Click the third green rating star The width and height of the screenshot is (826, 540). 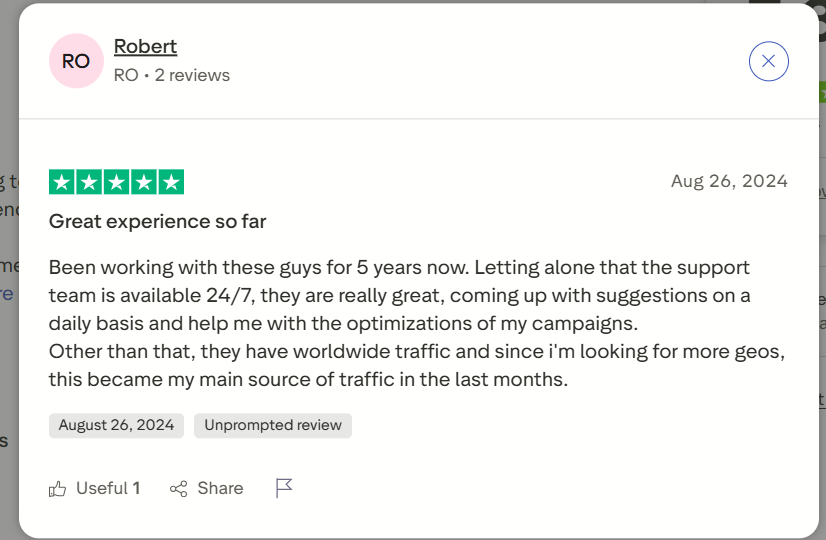pyautogui.click(x=116, y=182)
